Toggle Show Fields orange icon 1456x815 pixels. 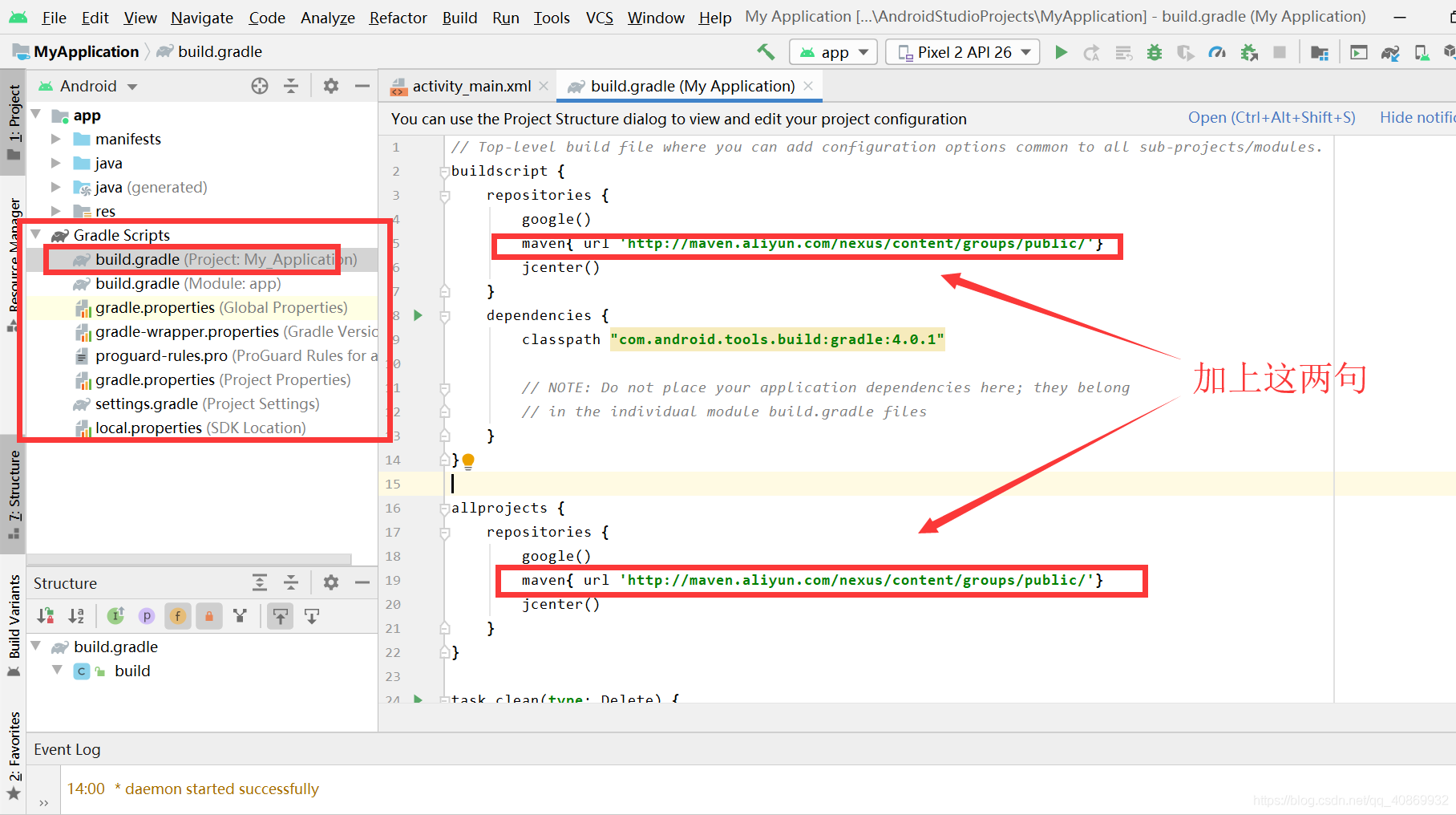(178, 616)
